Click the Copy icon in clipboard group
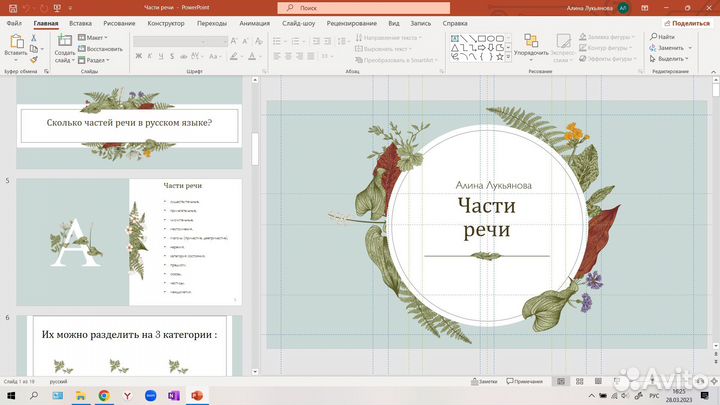The height and width of the screenshot is (405, 720). pos(34,49)
